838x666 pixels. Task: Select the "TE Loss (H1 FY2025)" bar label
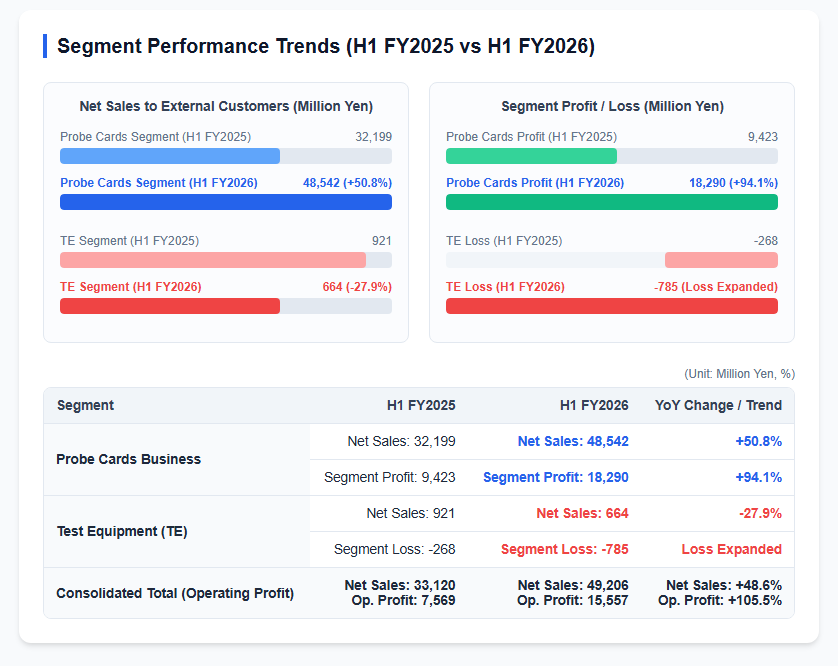tap(504, 241)
